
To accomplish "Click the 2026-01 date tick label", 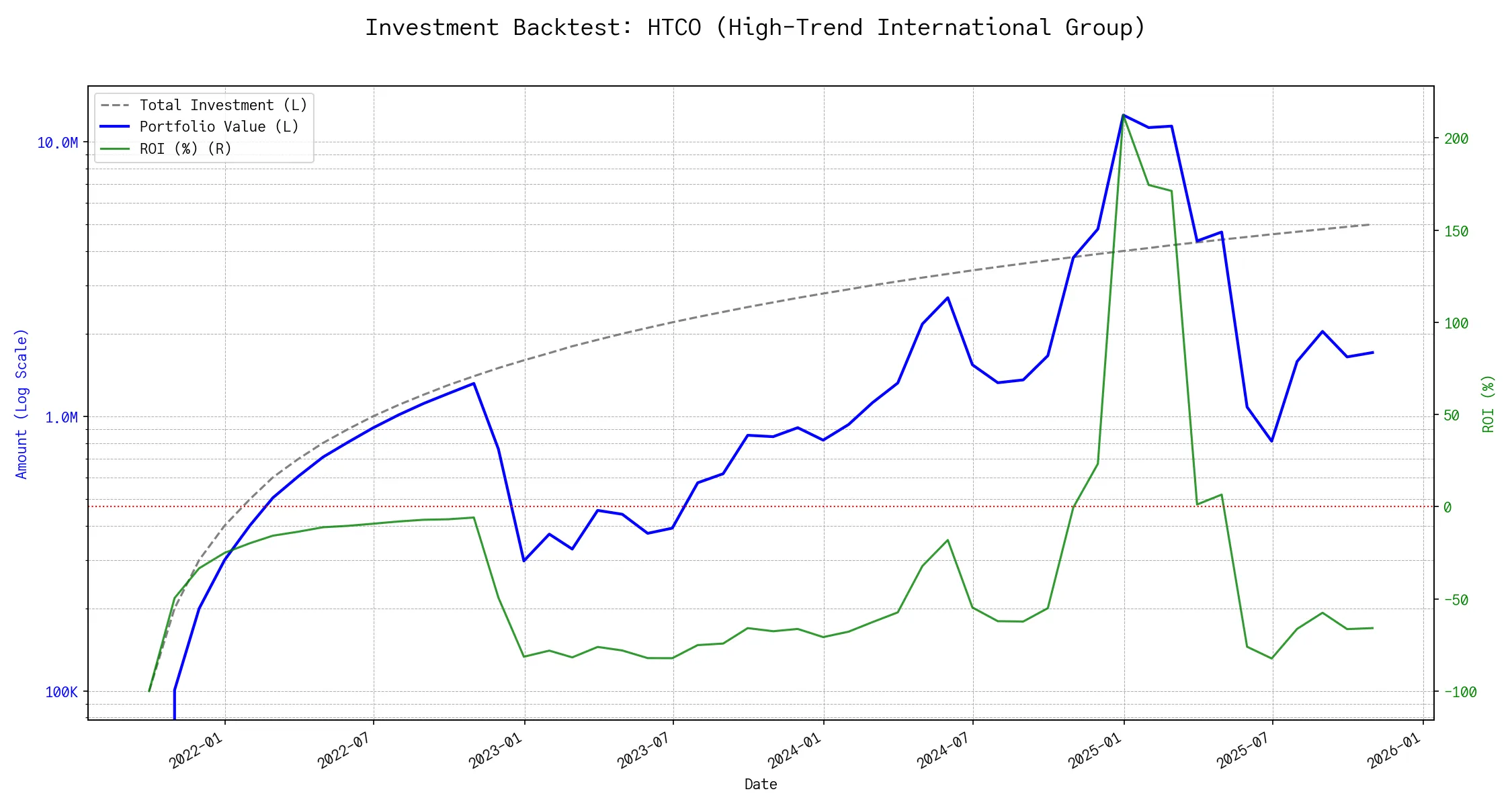I will 1394,751.
